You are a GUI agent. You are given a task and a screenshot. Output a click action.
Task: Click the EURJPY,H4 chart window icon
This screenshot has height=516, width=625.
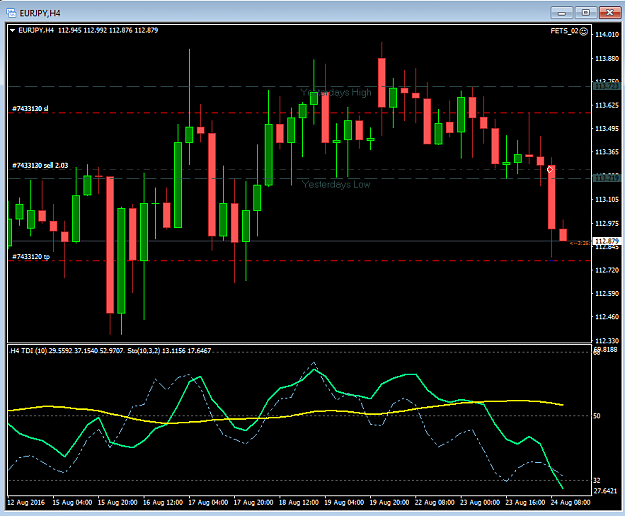coord(11,13)
